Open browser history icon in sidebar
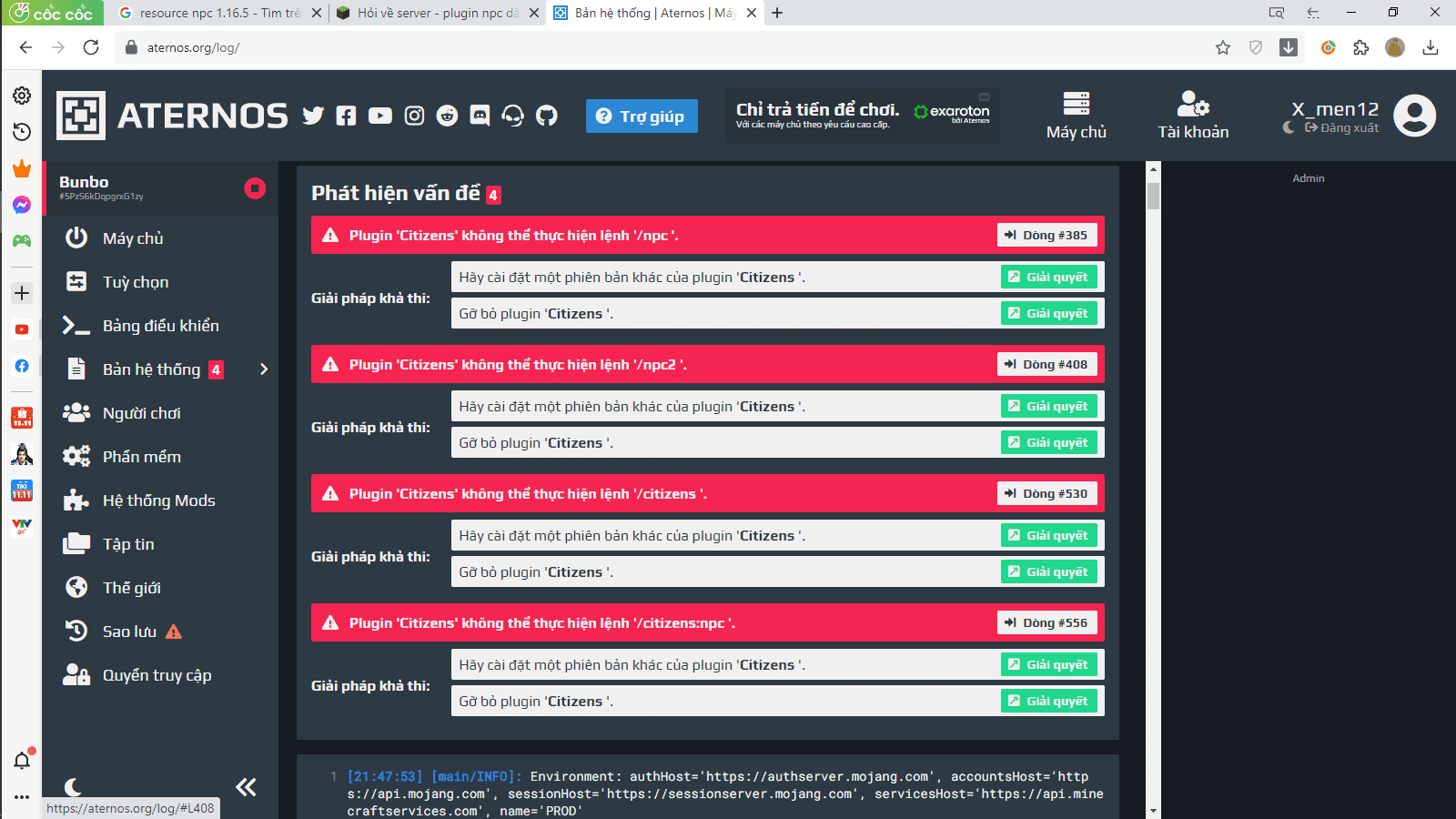 (22, 132)
